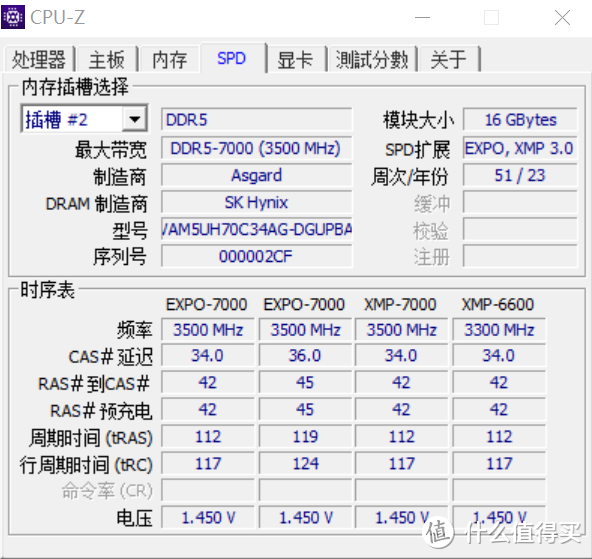The height and width of the screenshot is (559, 592).
Task: Click the Asgard manufacturer value
Action: (256, 175)
